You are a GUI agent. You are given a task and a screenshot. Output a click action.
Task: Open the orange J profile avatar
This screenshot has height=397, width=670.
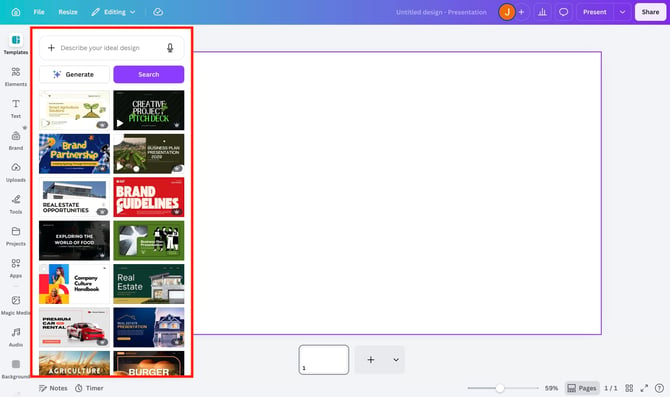coord(507,12)
